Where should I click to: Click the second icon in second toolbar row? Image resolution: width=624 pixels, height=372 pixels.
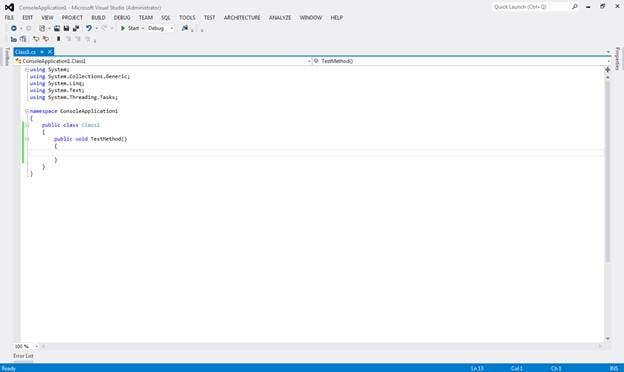[23, 39]
